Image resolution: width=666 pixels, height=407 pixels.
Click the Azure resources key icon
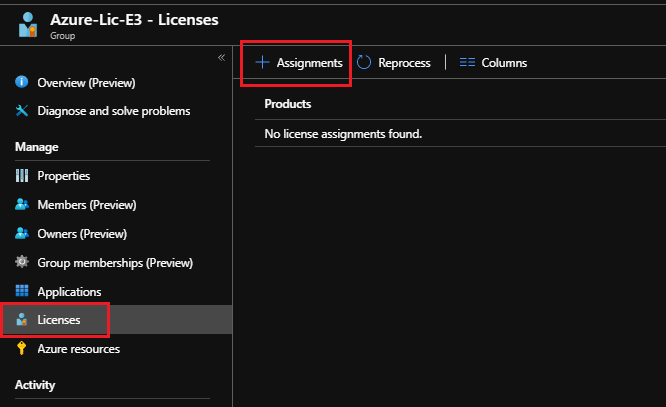click(21, 349)
